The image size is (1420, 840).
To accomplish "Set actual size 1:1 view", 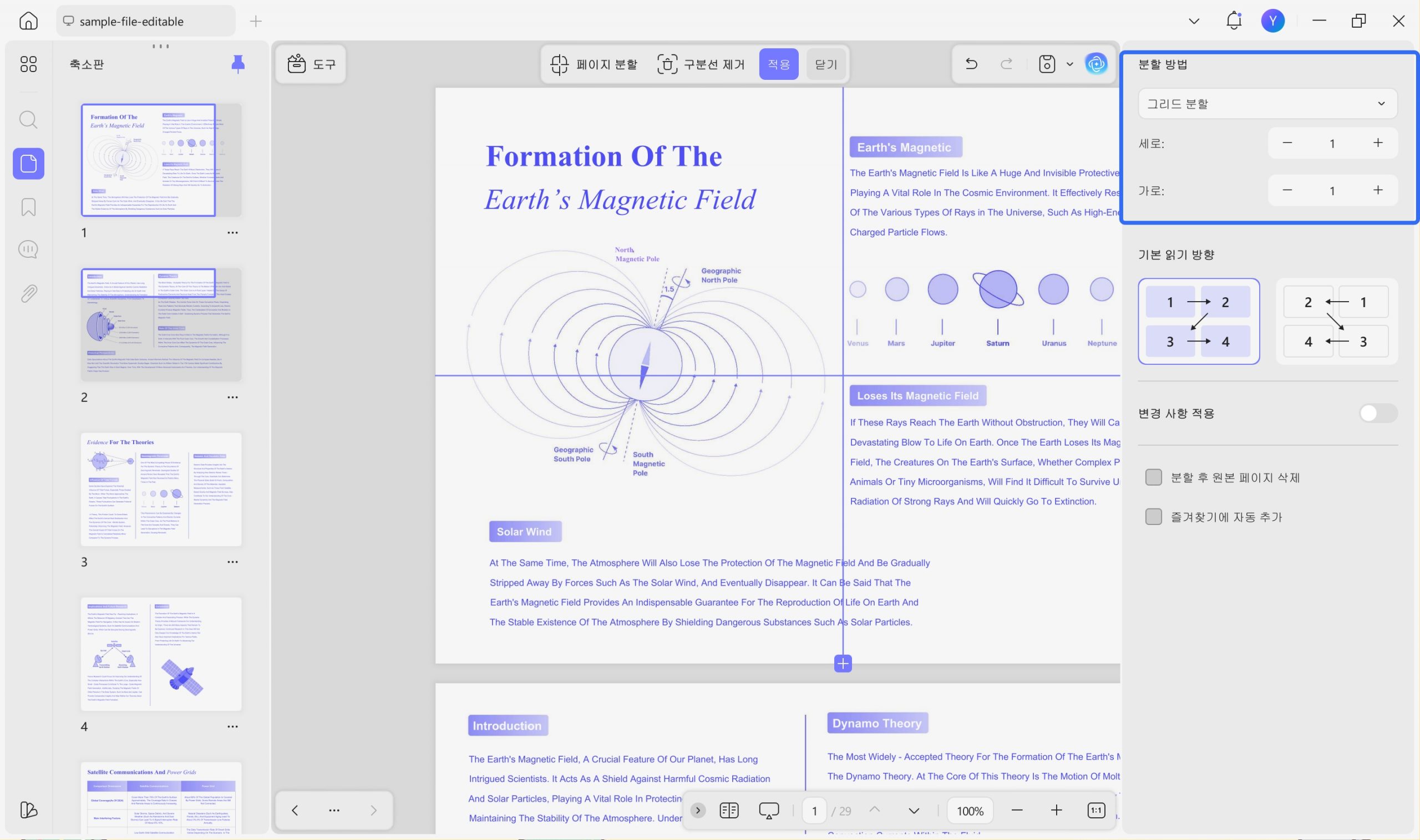I will click(x=1096, y=811).
